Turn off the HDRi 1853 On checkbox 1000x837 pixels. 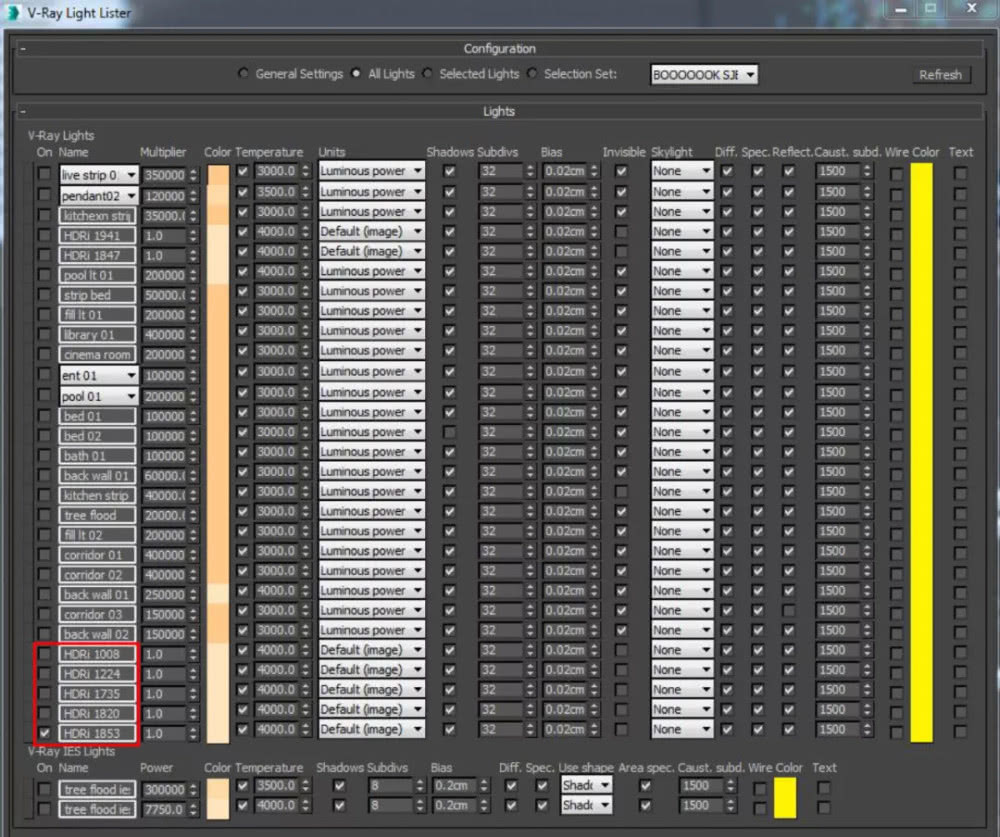click(x=44, y=730)
